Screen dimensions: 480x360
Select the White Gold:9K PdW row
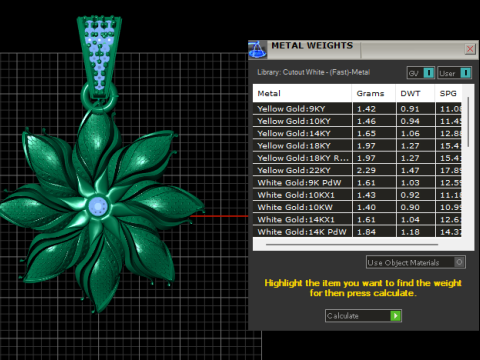357,183
